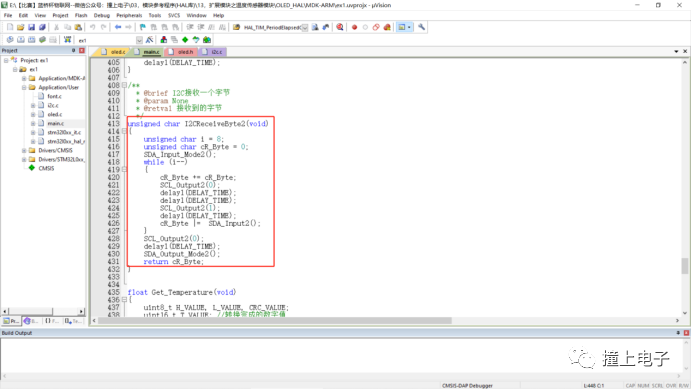
Task: Open Configuration with wrench icon
Action: coord(421,27)
